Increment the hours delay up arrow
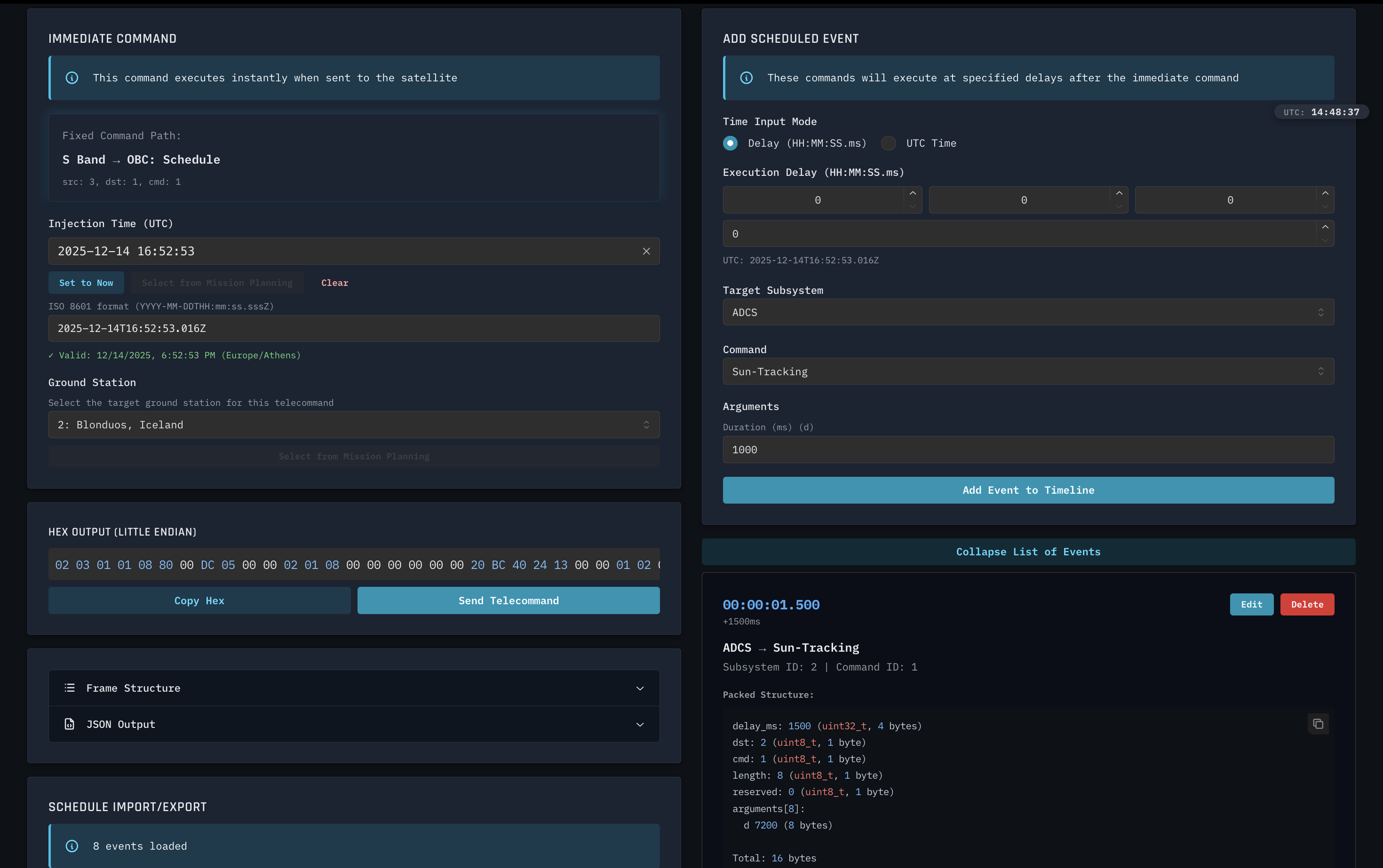 (x=913, y=193)
